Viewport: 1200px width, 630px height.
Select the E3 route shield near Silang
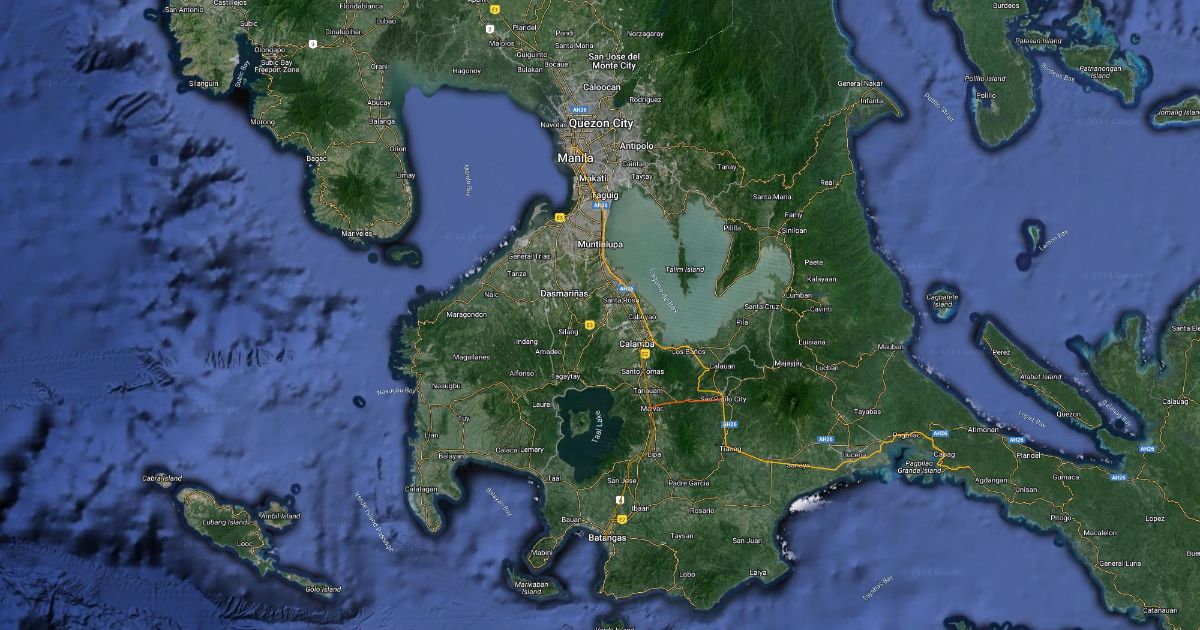pyautogui.click(x=591, y=324)
